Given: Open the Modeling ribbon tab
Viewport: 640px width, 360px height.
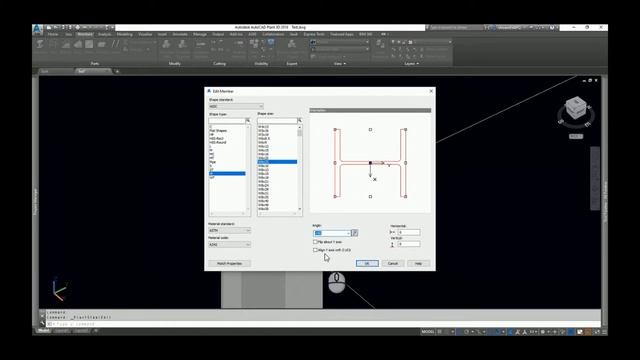Looking at the screenshot, I should (124, 35).
